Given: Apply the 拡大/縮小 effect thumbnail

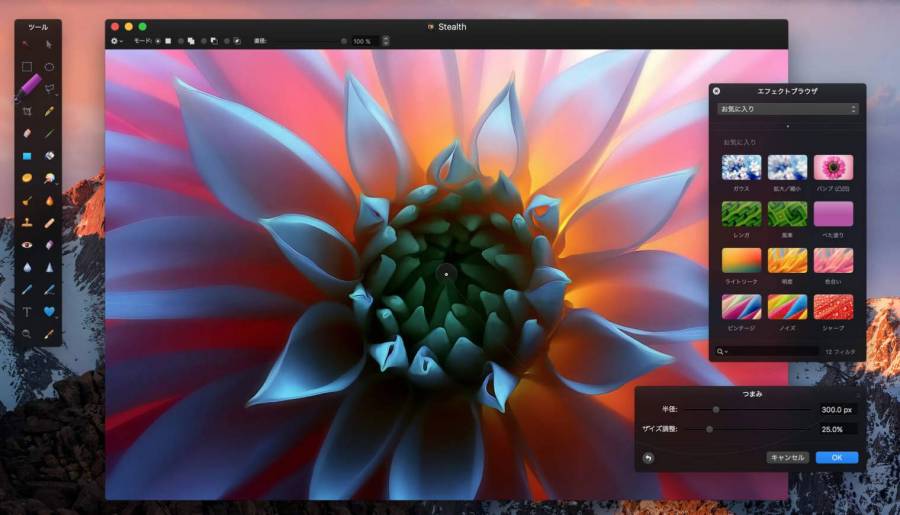Looking at the screenshot, I should (788, 168).
